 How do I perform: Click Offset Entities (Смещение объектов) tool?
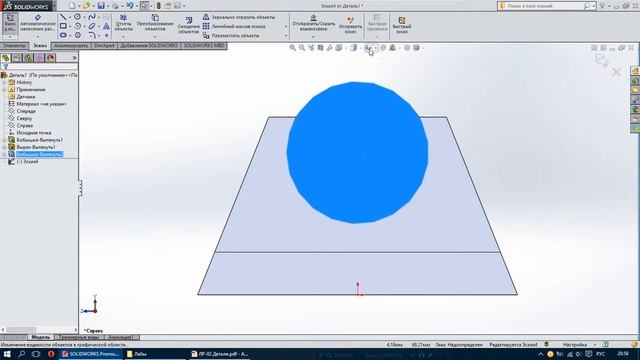[x=189, y=25]
